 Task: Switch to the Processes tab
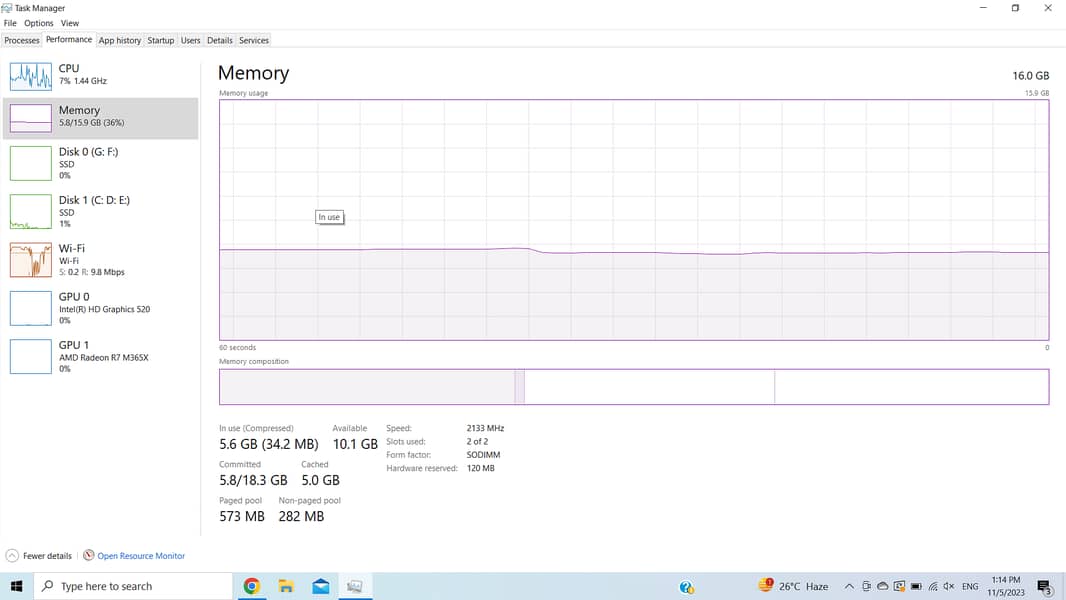coord(21,40)
